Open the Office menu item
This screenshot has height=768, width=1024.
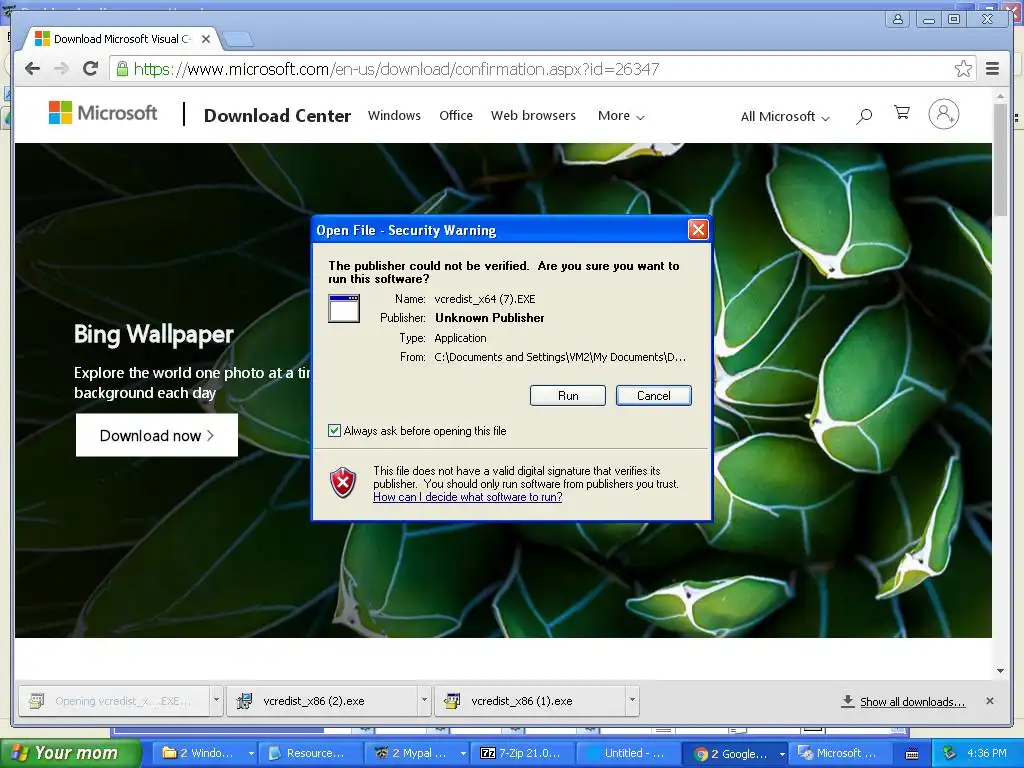point(456,116)
